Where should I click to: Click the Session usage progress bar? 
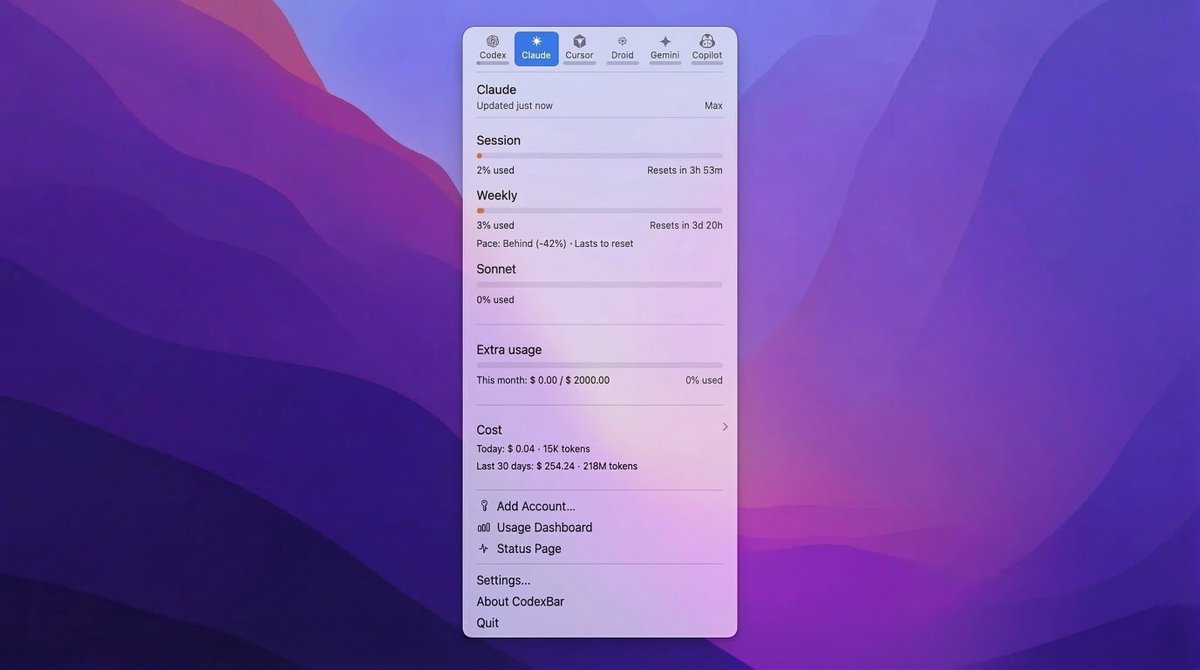coord(600,156)
